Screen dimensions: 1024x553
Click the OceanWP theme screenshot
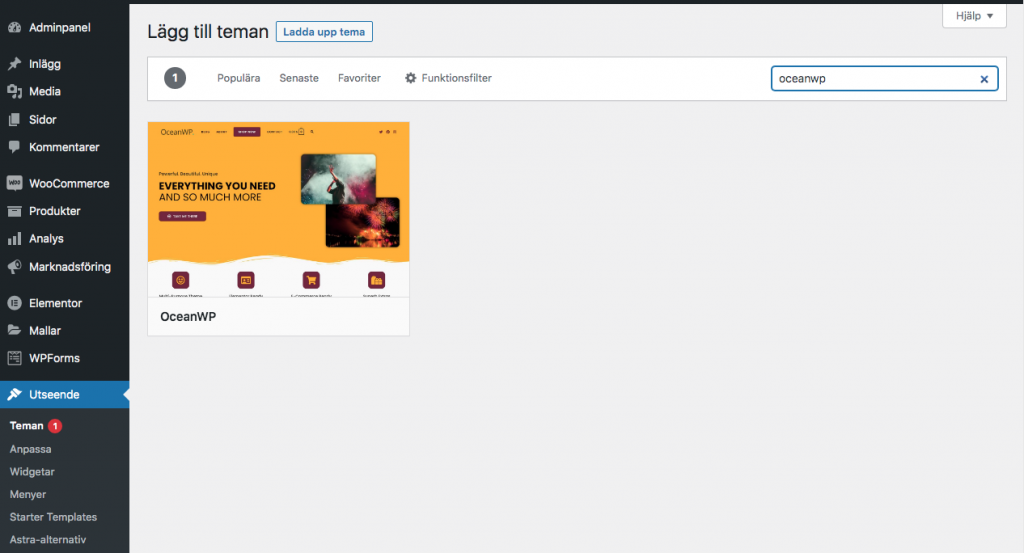pyautogui.click(x=279, y=210)
